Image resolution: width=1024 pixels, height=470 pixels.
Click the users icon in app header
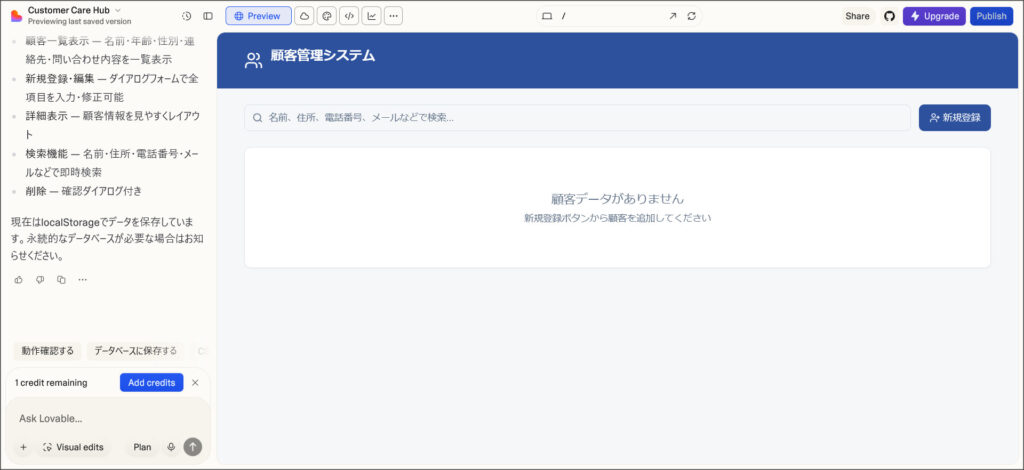pyautogui.click(x=253, y=61)
